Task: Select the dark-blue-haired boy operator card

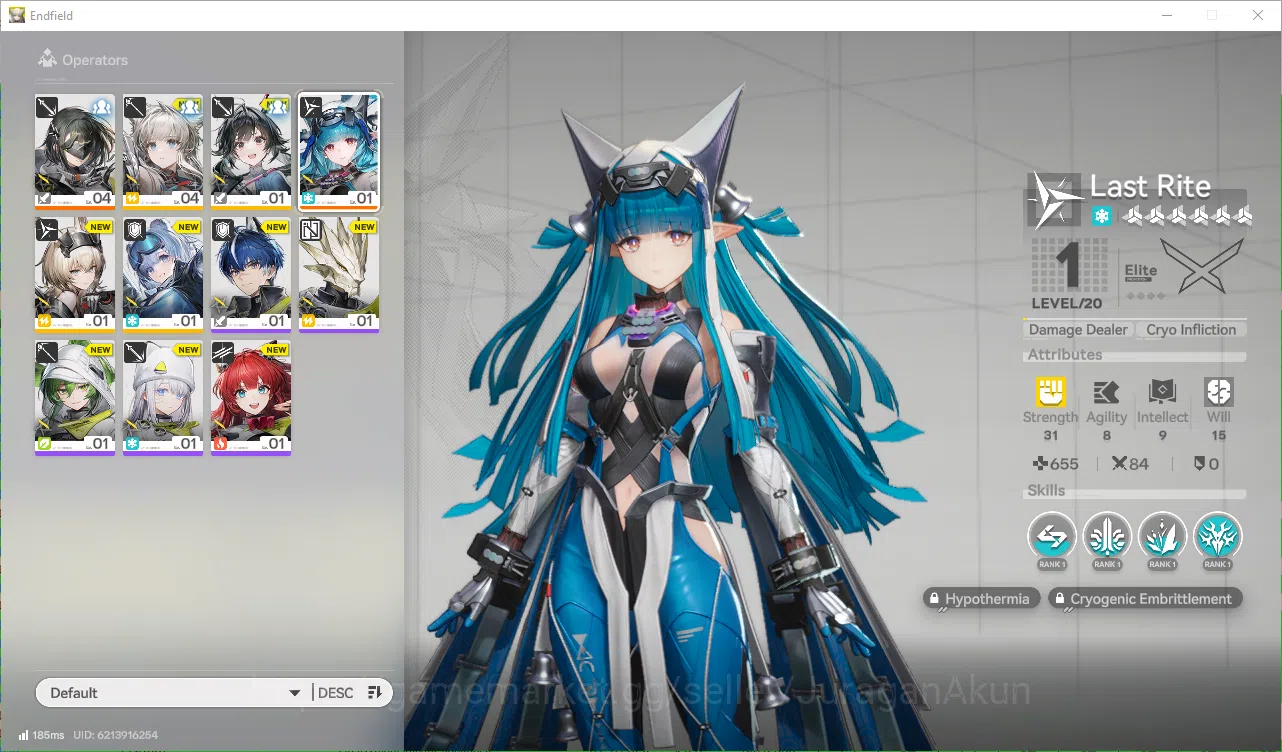Action: click(251, 275)
